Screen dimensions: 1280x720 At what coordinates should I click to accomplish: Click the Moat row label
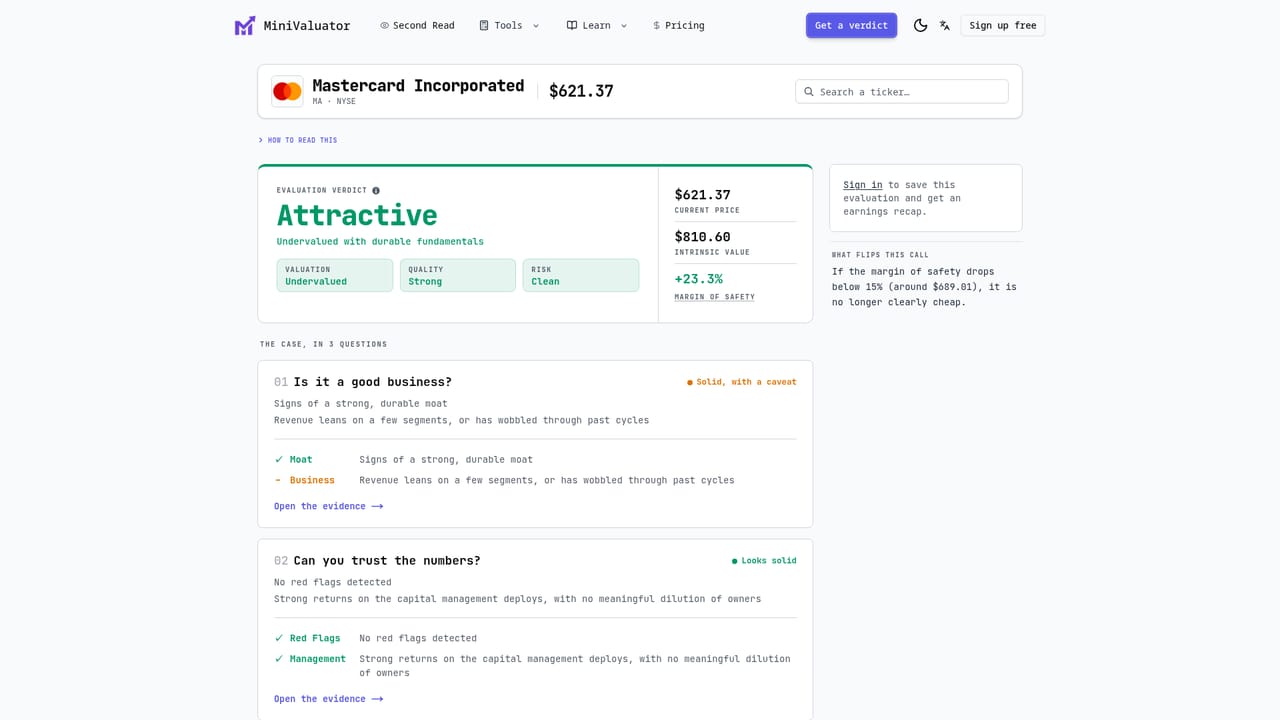click(301, 460)
